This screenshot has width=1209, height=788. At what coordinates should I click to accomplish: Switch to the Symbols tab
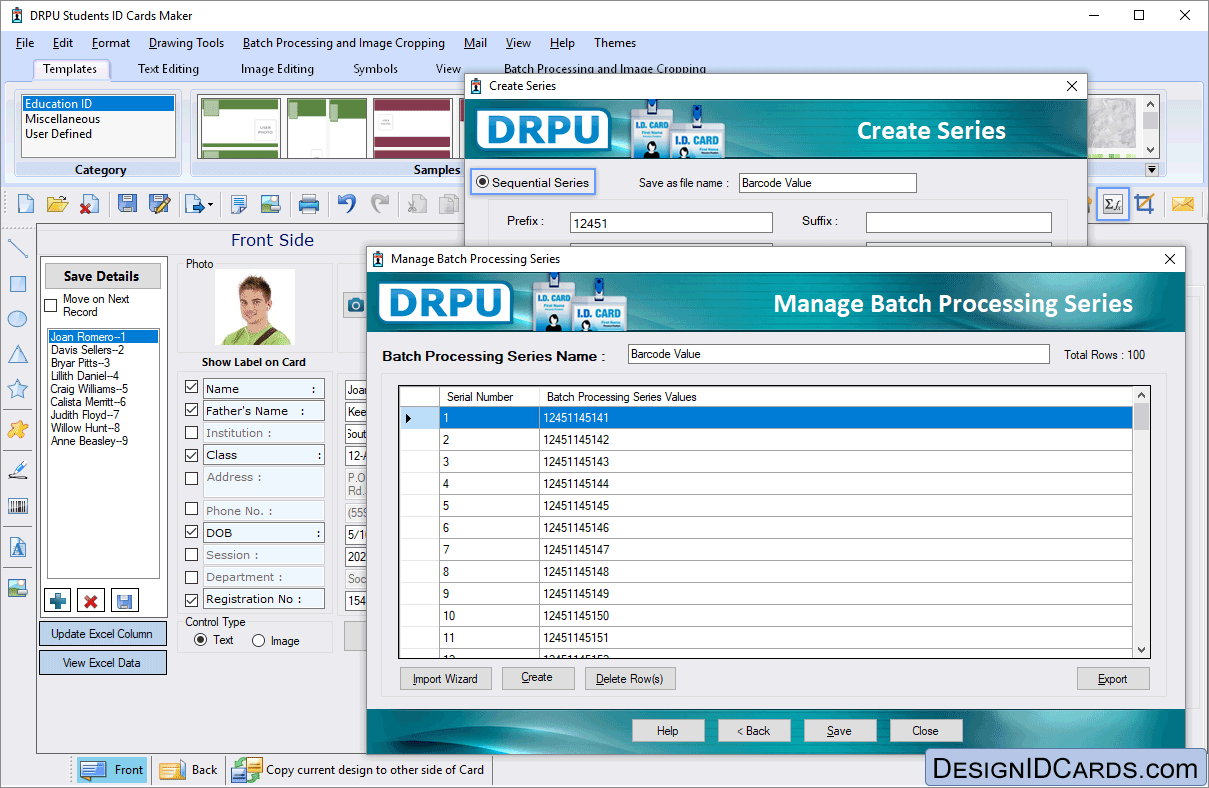(375, 69)
